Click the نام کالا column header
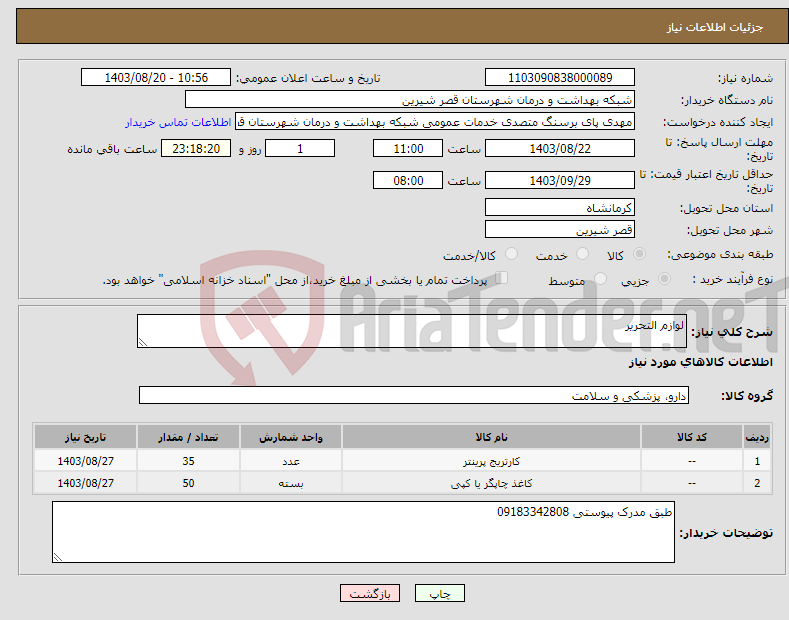 [x=491, y=437]
